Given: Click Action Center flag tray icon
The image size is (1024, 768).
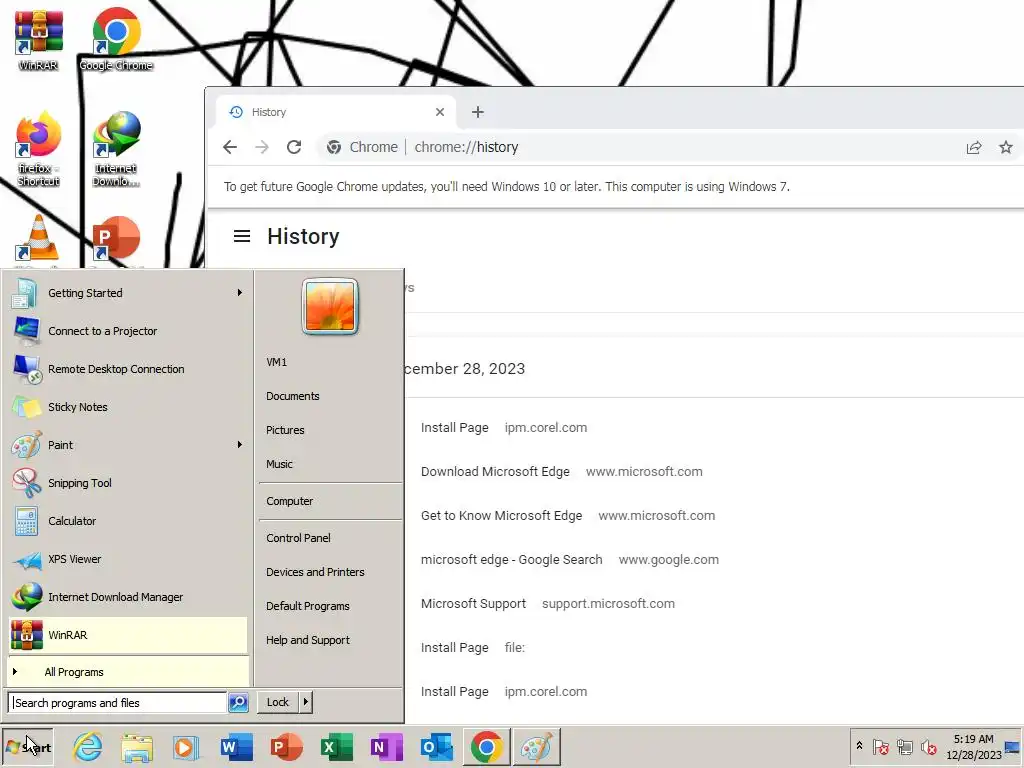Looking at the screenshot, I should point(880,746).
